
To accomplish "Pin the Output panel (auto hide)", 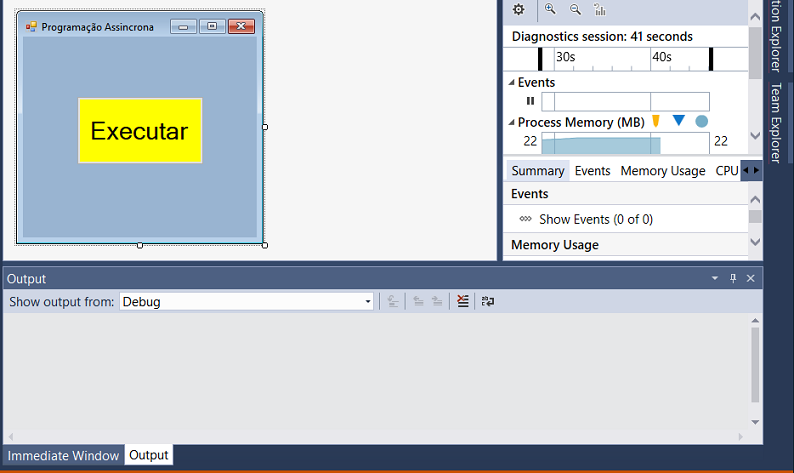I will pyautogui.click(x=733, y=278).
